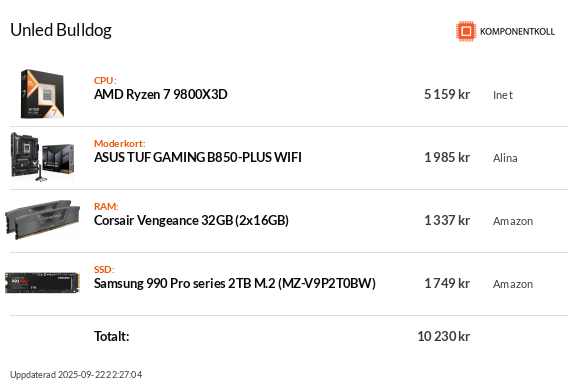Open Corsair Vengeance 32GB product link

tap(191, 221)
